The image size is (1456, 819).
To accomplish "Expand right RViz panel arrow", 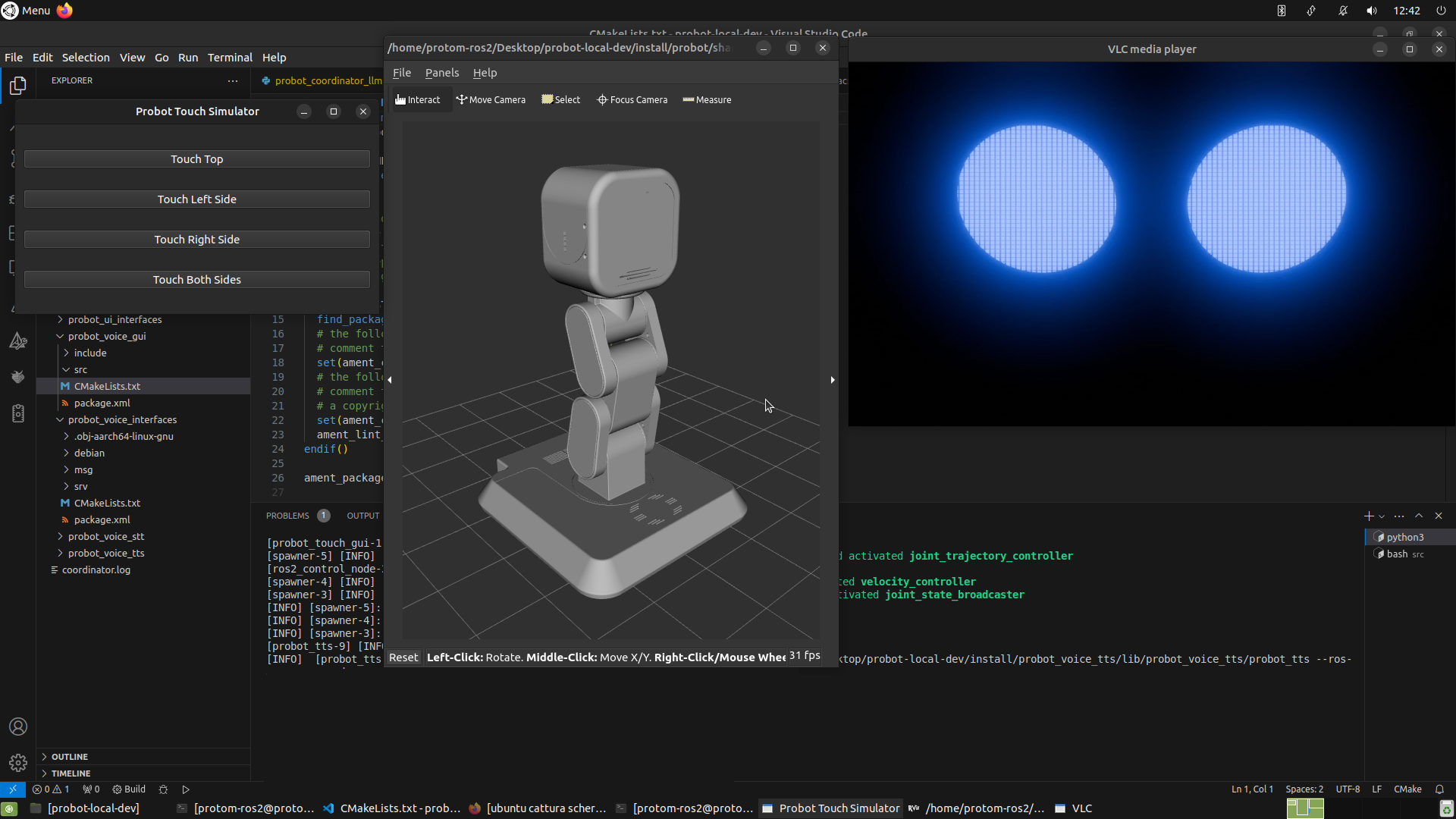I will [x=833, y=380].
